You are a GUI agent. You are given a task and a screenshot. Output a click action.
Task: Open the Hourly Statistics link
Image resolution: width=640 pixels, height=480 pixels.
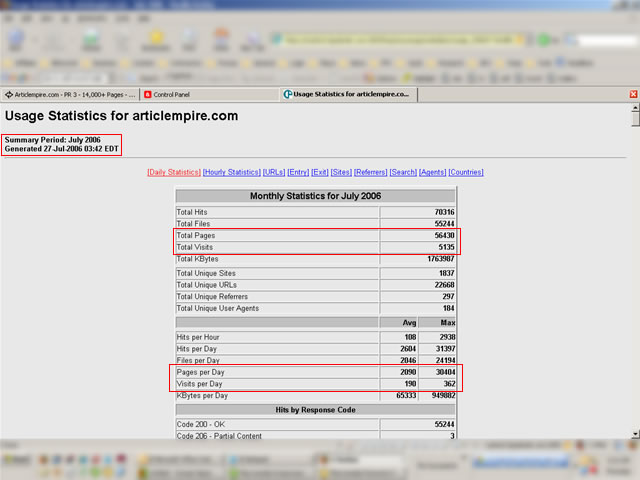click(231, 172)
